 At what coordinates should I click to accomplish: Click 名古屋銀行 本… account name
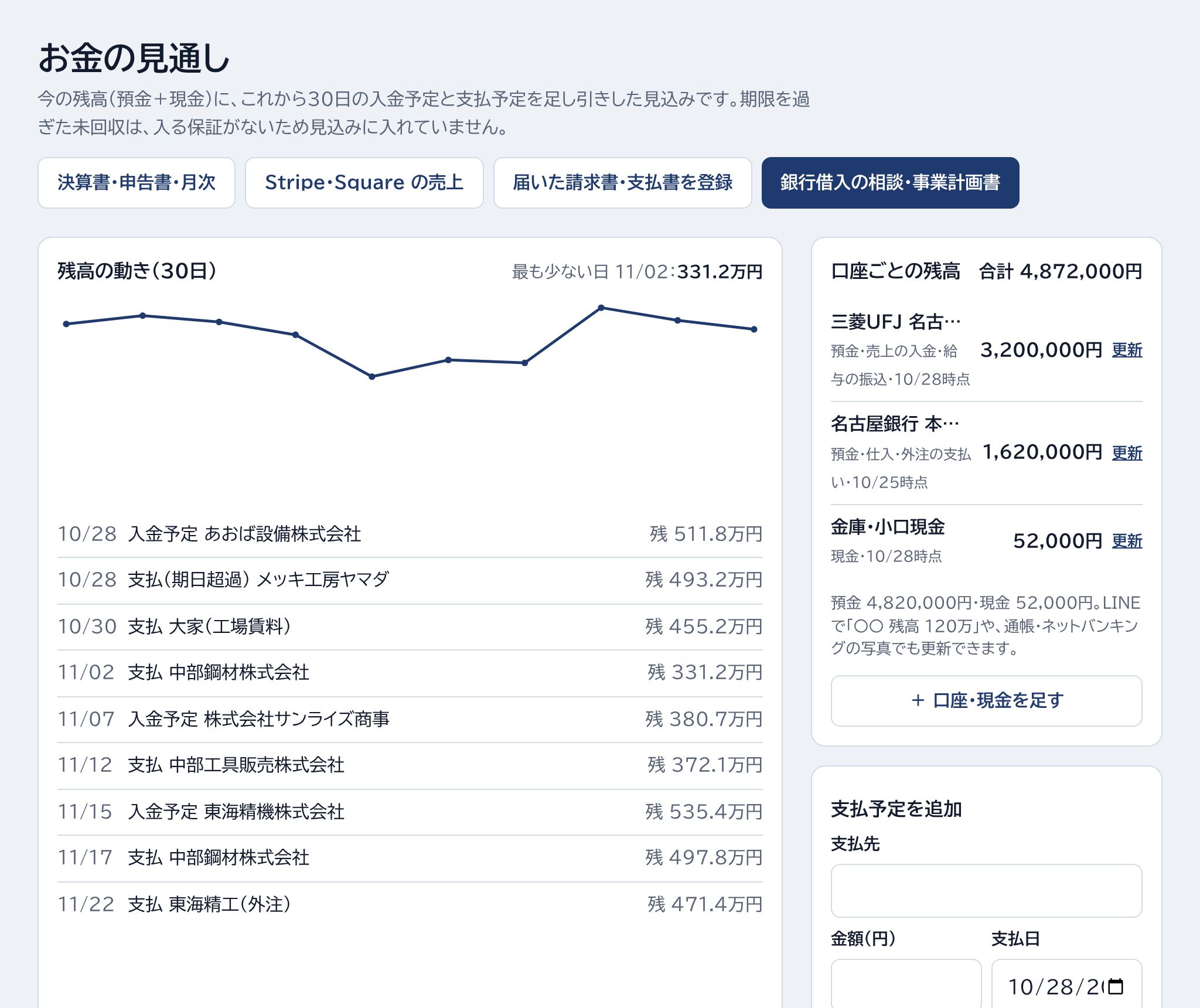click(895, 424)
